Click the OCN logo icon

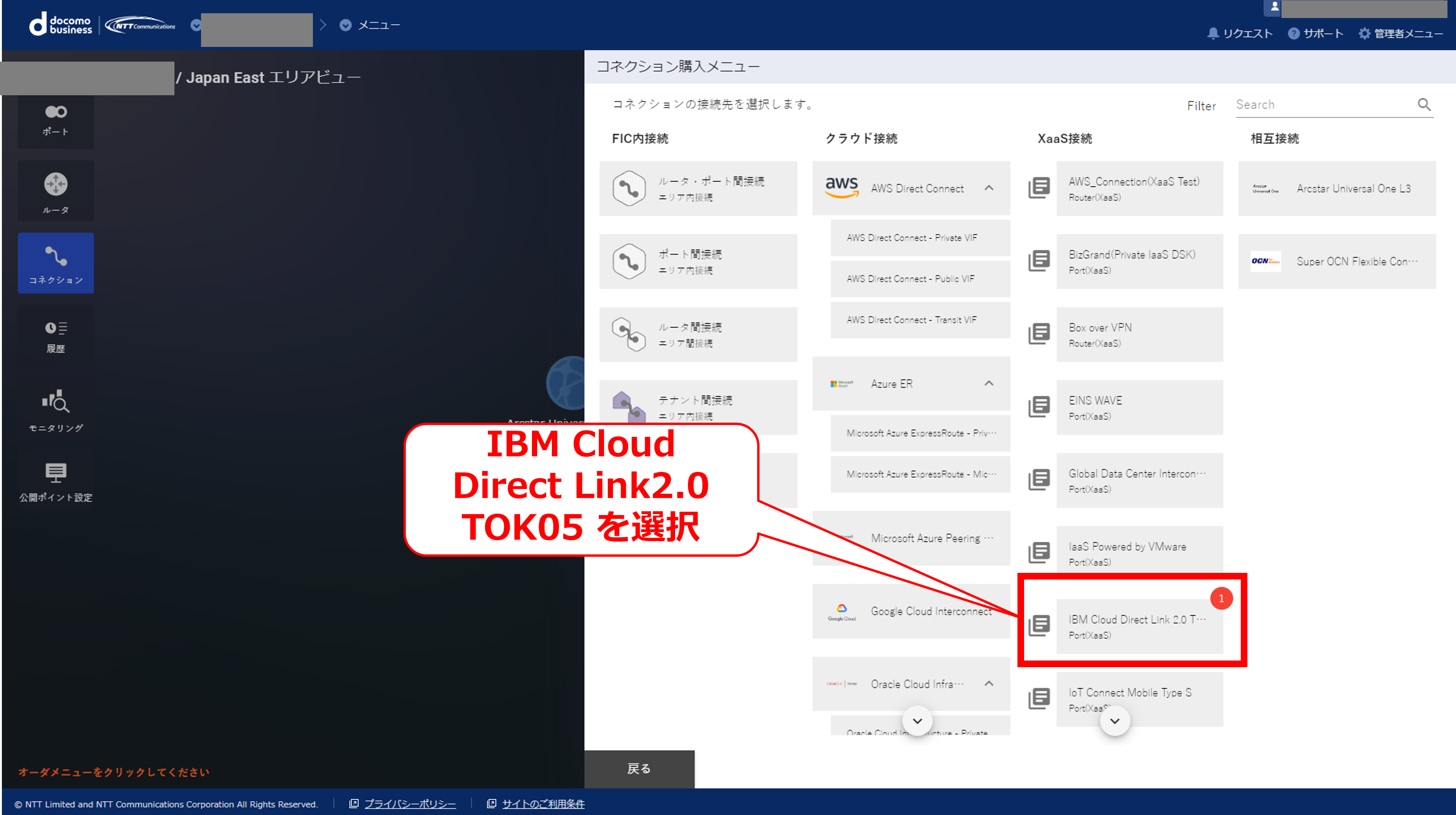pos(1265,261)
